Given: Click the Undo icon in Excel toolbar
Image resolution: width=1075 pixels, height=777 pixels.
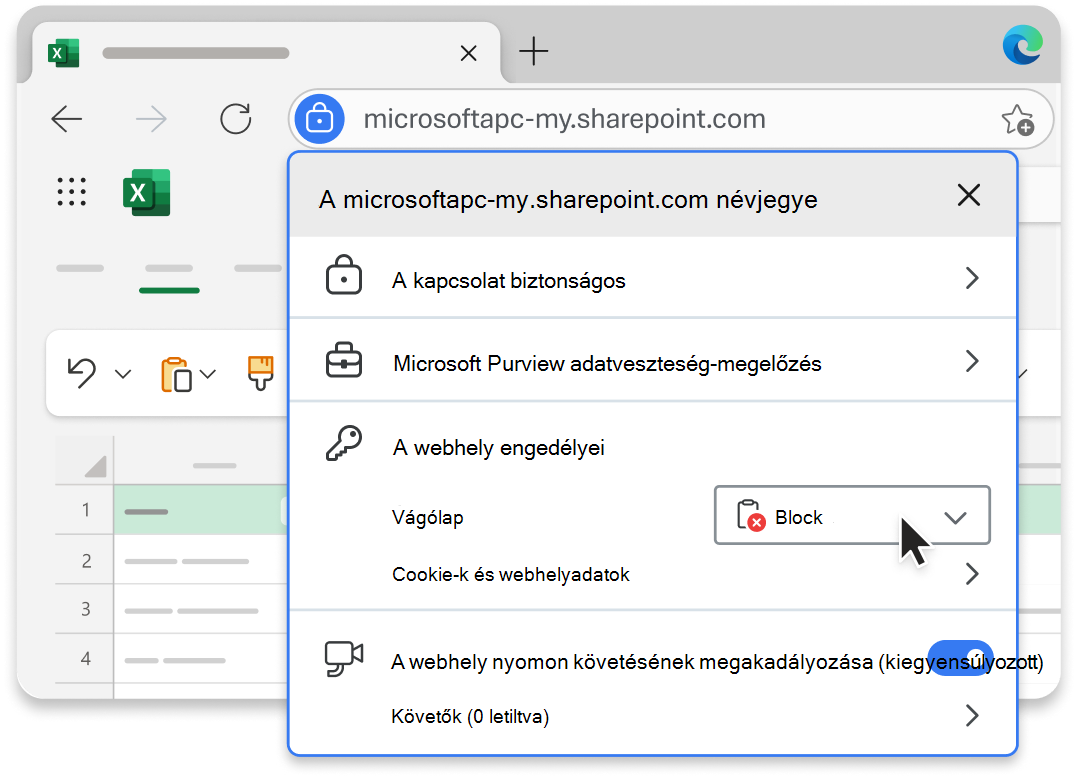Looking at the screenshot, I should point(82,373).
